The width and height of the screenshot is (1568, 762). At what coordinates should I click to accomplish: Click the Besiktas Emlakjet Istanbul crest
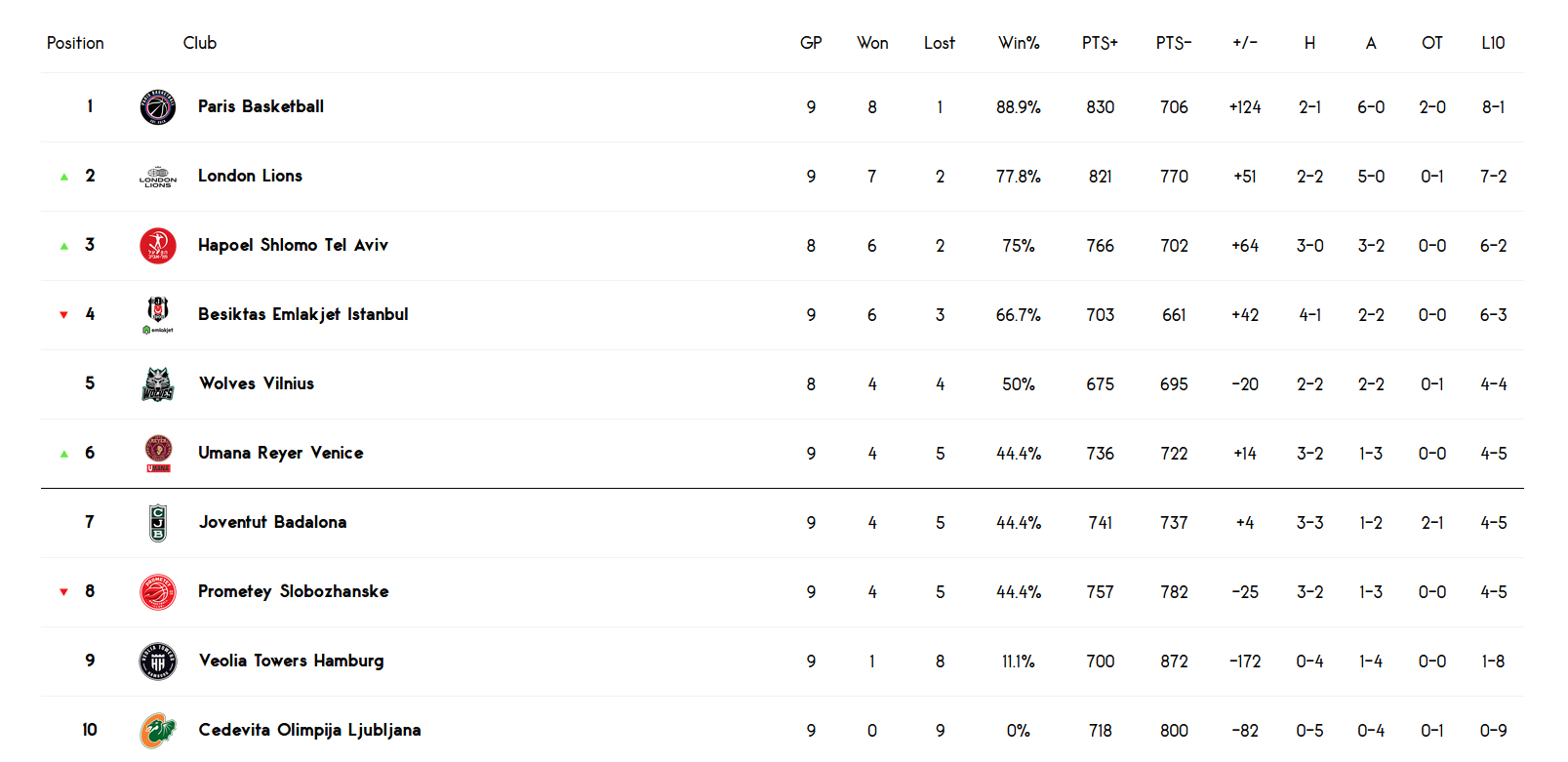(x=158, y=315)
